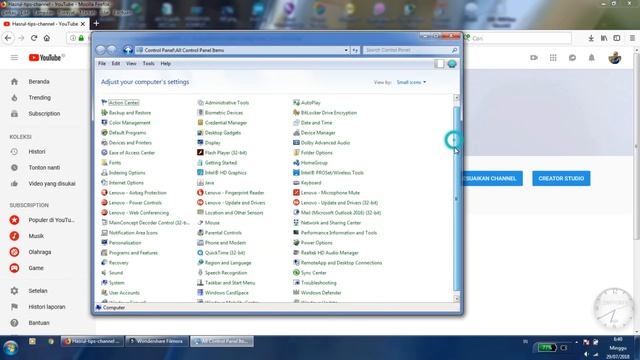This screenshot has height=360, width=640.
Task: Click the Firefox downloads icon
Action: (x=591, y=38)
